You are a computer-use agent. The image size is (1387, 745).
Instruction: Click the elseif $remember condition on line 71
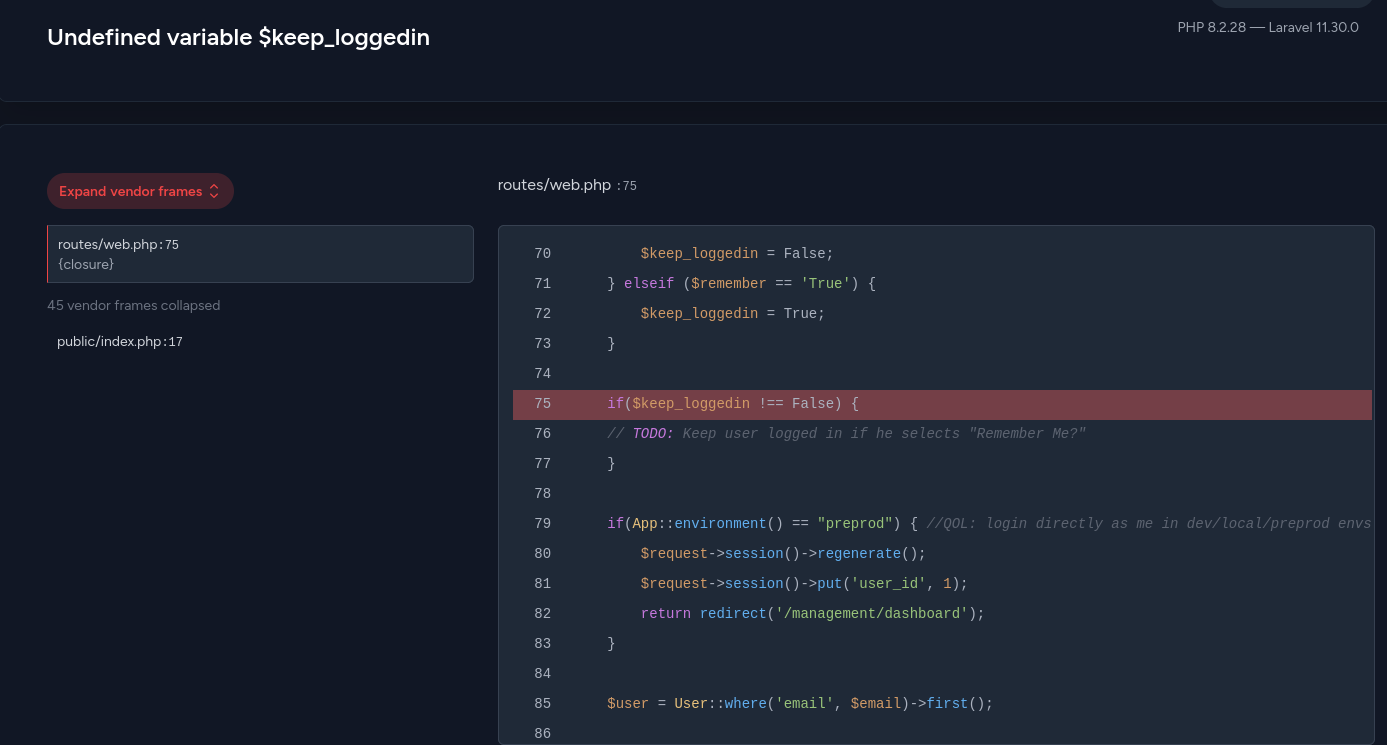coord(741,284)
